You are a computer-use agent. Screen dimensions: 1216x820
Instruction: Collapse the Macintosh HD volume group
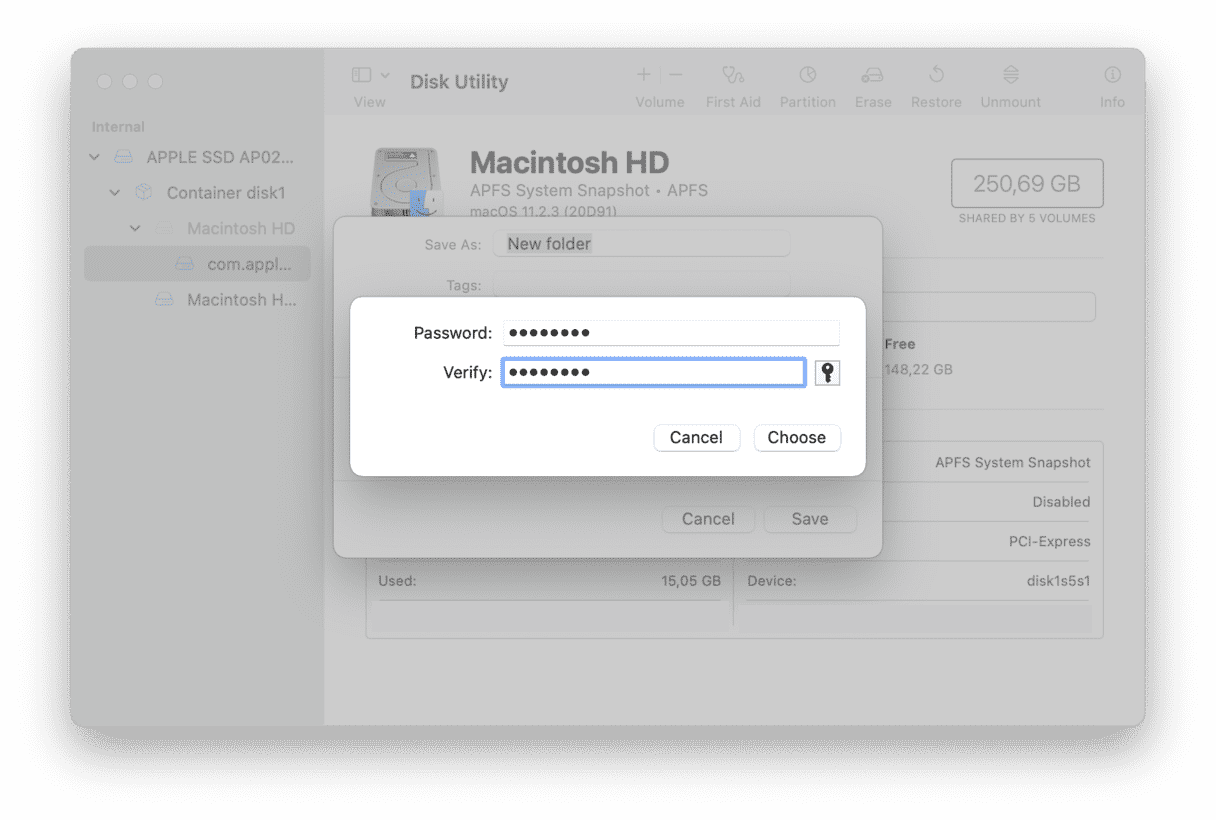135,229
